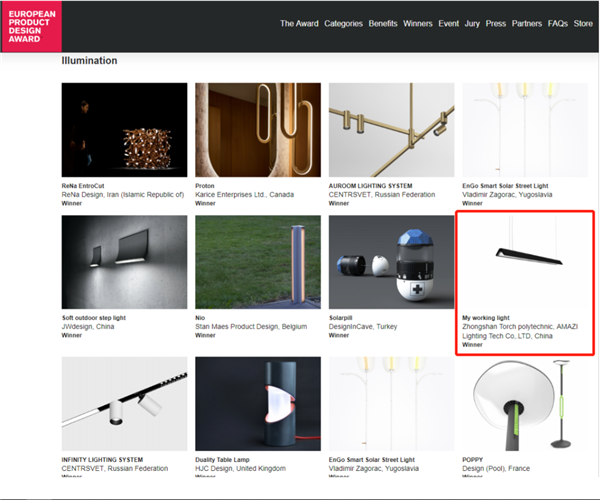Click Stan Maes Product Design, Belgium text
Screen dimensions: 600x500
(251, 327)
